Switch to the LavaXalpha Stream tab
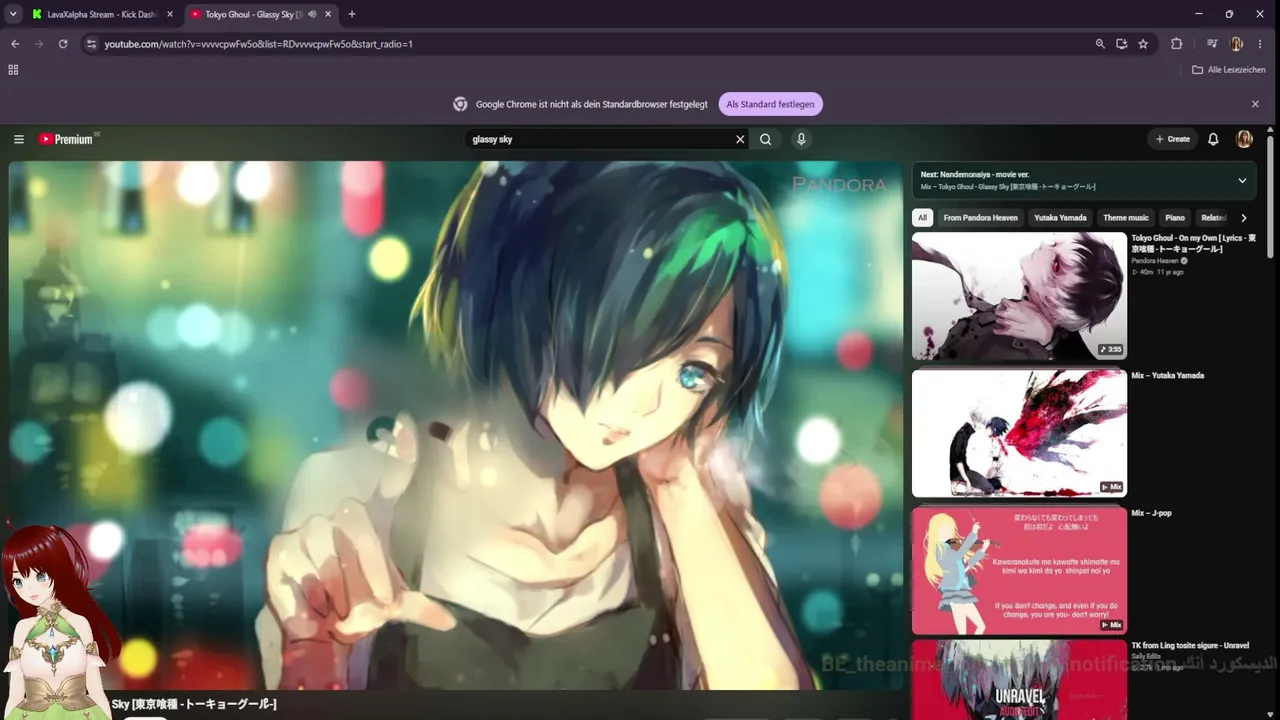1280x720 pixels. pos(103,14)
